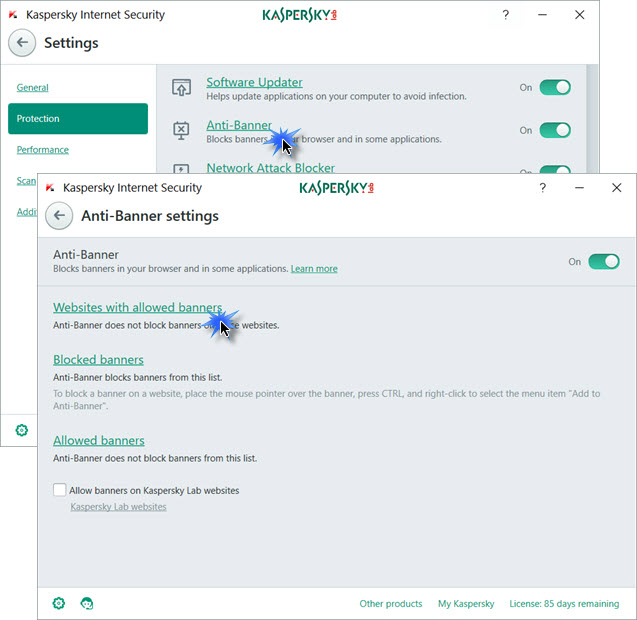Click 'Anti-Banner settings' heading text
This screenshot has height=620, width=637.
point(150,216)
